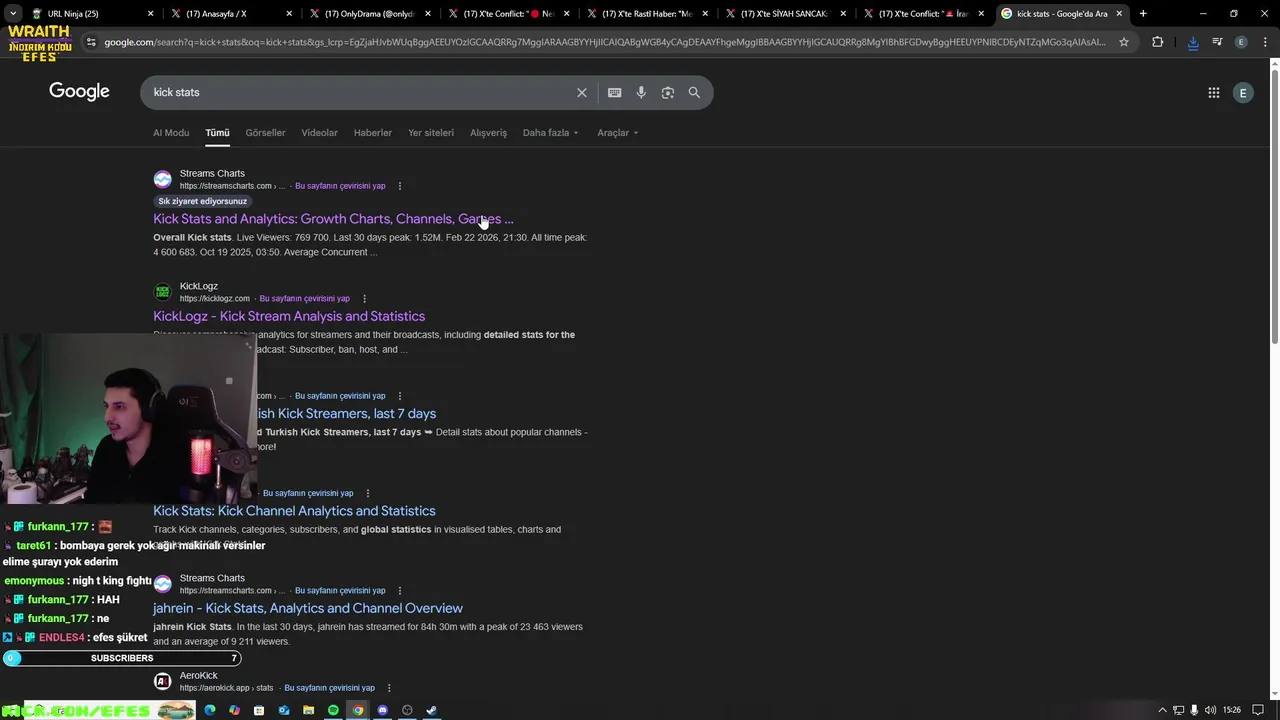
Task: Show Chrome downloads
Action: [1193, 42]
